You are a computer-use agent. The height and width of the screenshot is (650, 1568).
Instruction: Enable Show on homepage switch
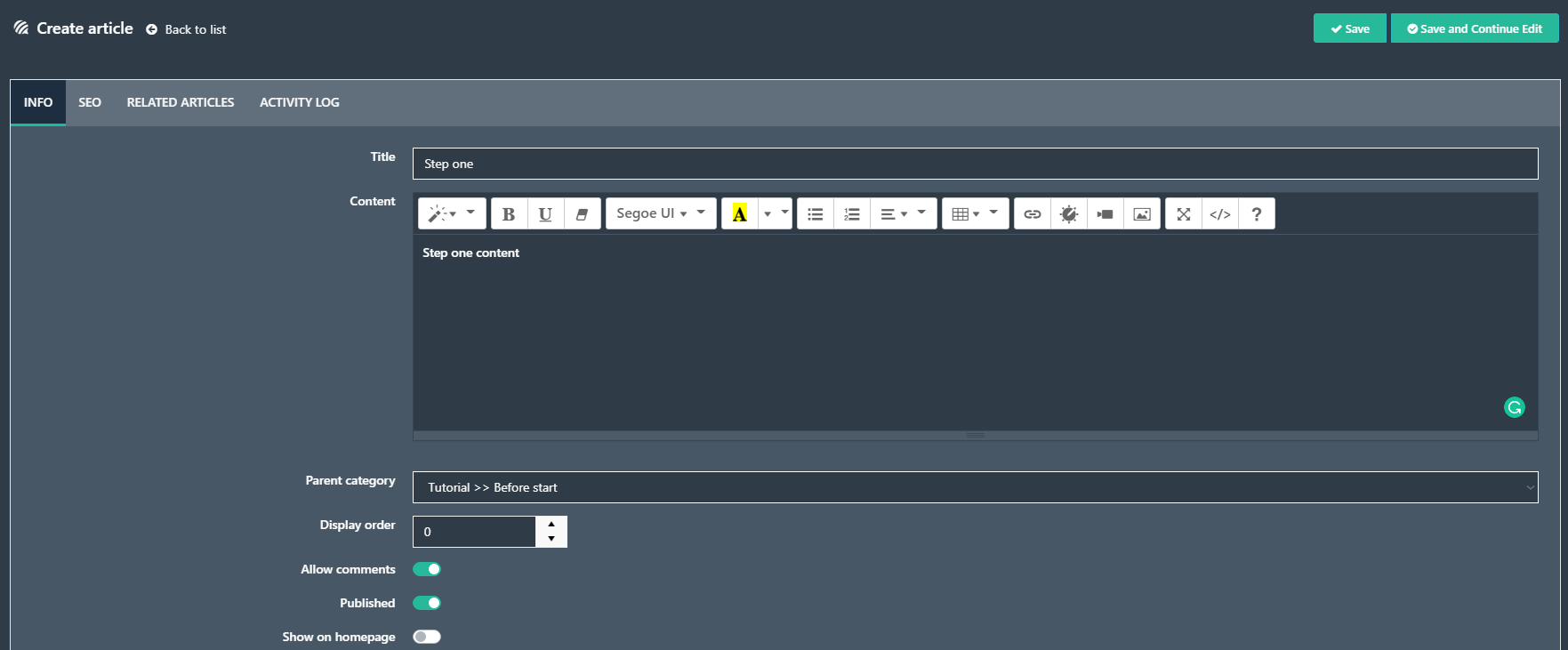427,637
